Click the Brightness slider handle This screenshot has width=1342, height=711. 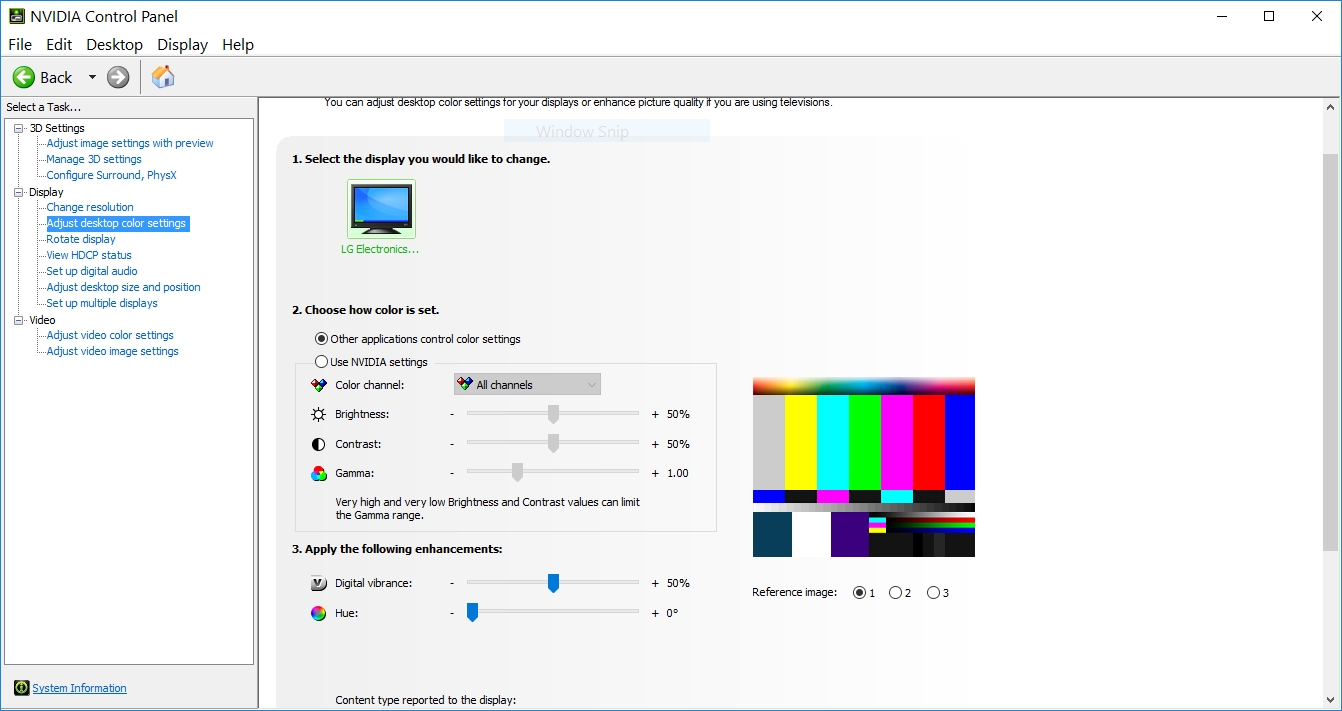pos(553,414)
